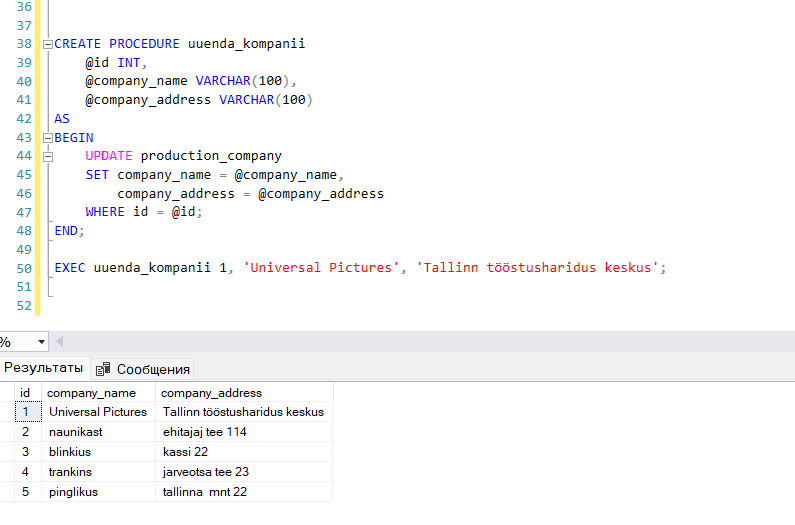Click the @company_address VARCHAR(100) parameter line
Screen dimensions: 795x525
click(x=199, y=100)
